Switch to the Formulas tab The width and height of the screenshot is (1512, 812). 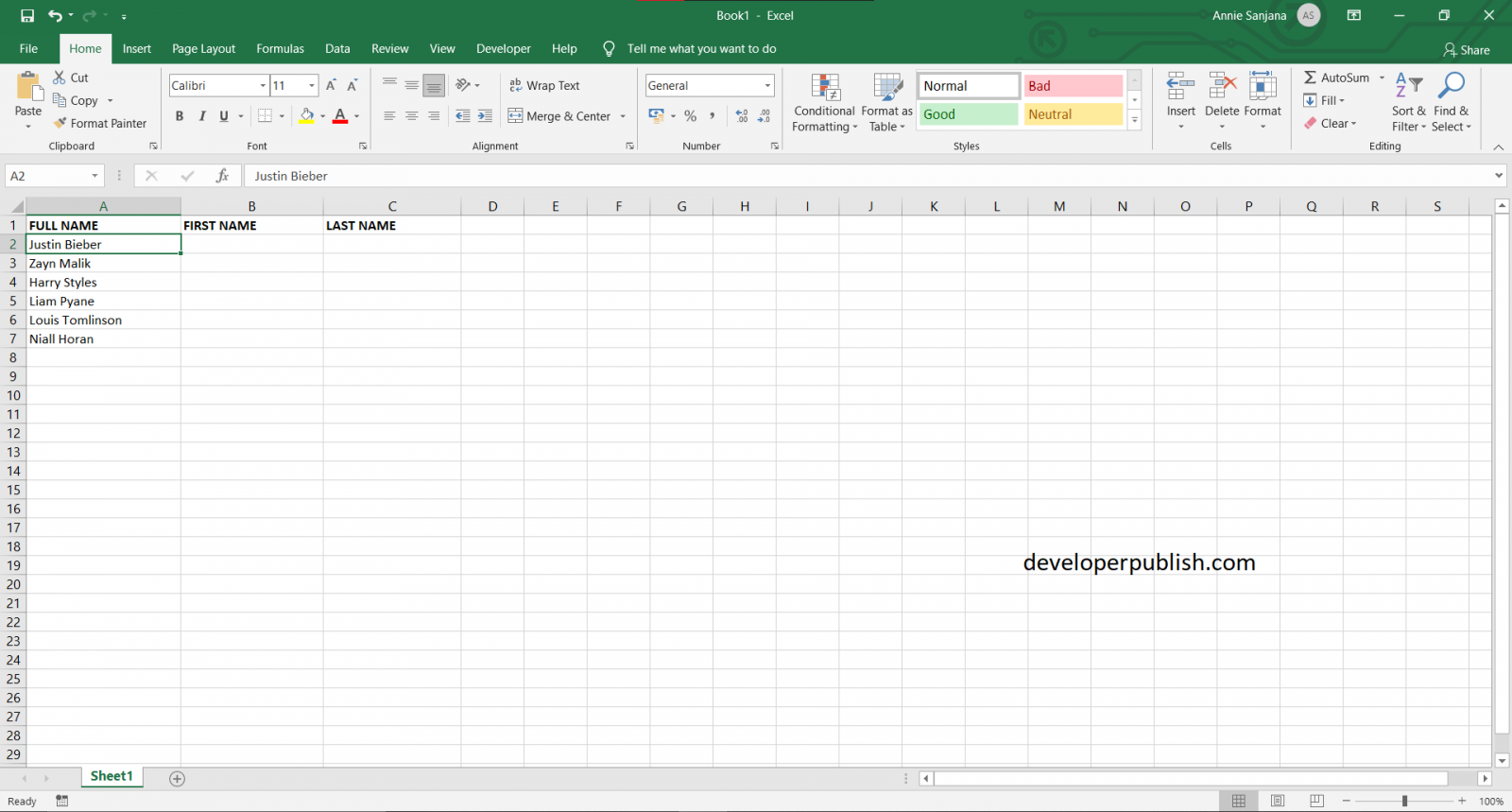280,49
